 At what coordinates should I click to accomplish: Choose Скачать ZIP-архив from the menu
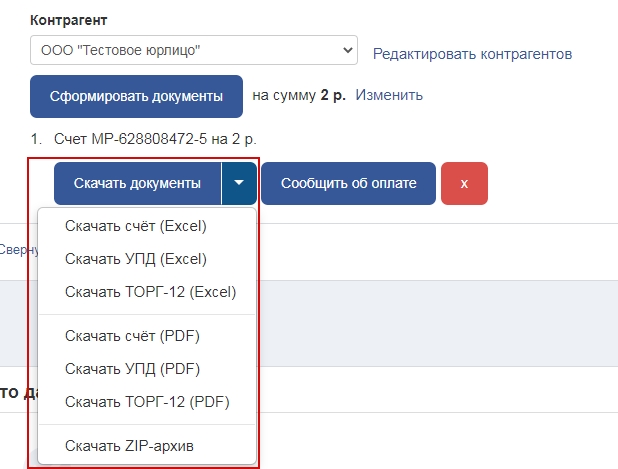click(147, 446)
